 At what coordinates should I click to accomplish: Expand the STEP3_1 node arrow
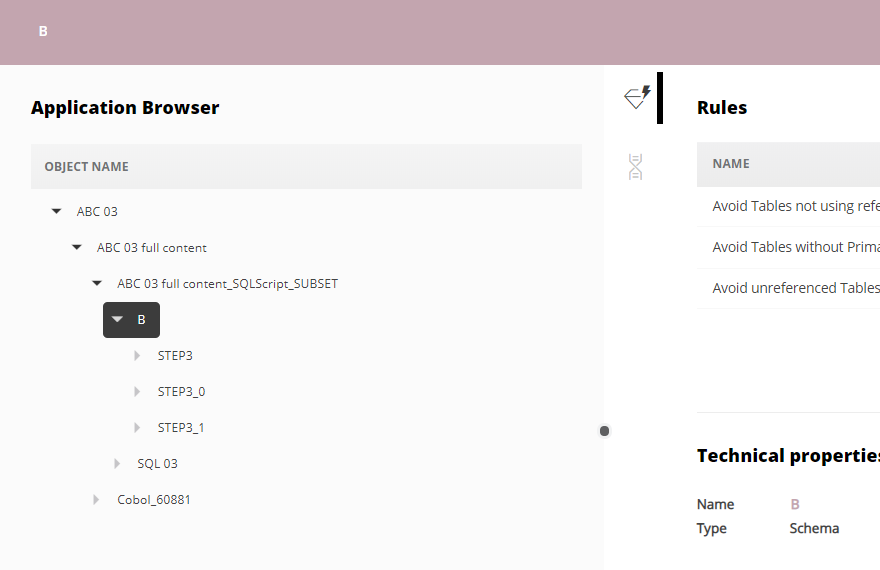(137, 428)
